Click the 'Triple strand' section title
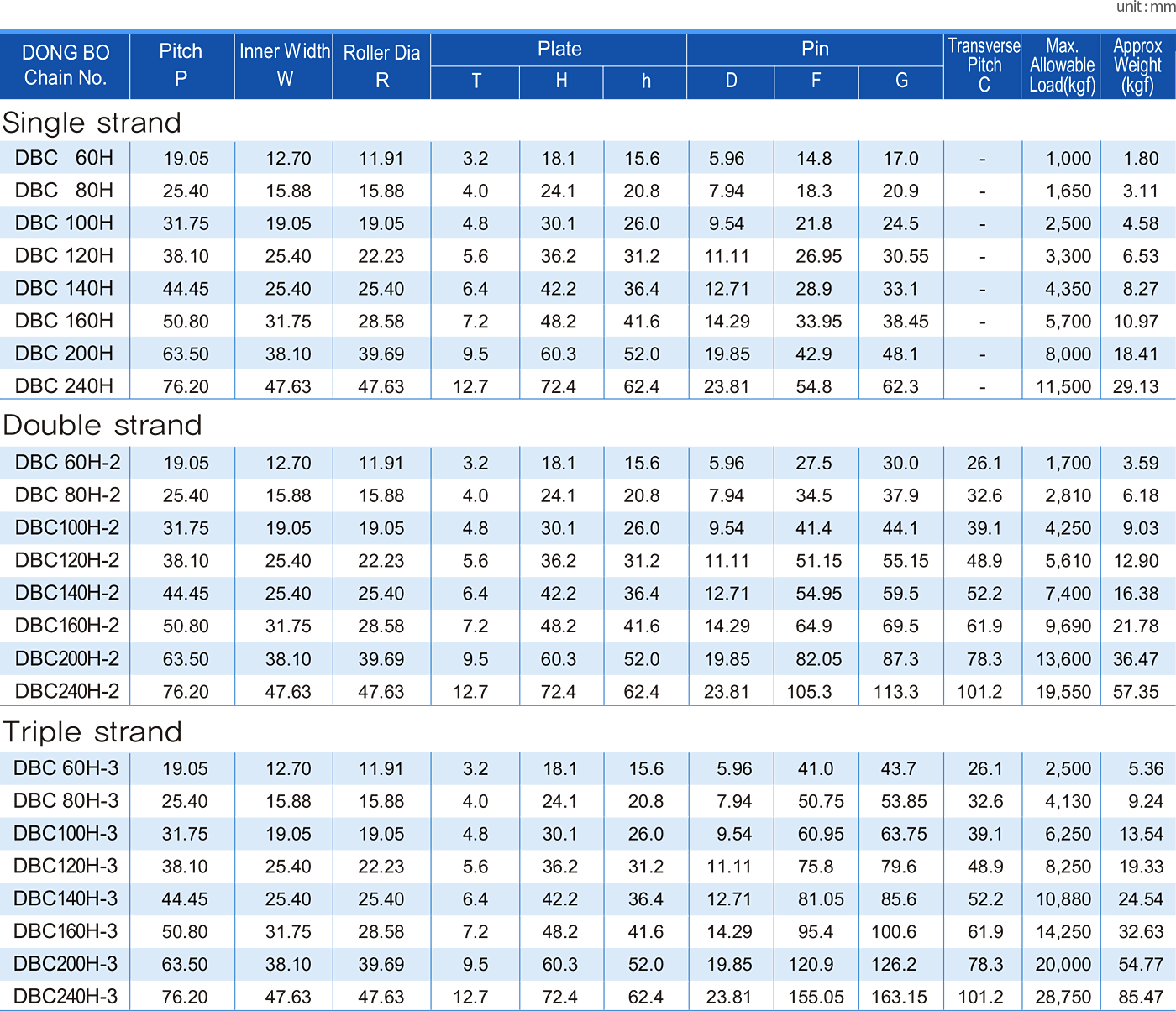This screenshot has height=1011, width=1176. pyautogui.click(x=92, y=731)
